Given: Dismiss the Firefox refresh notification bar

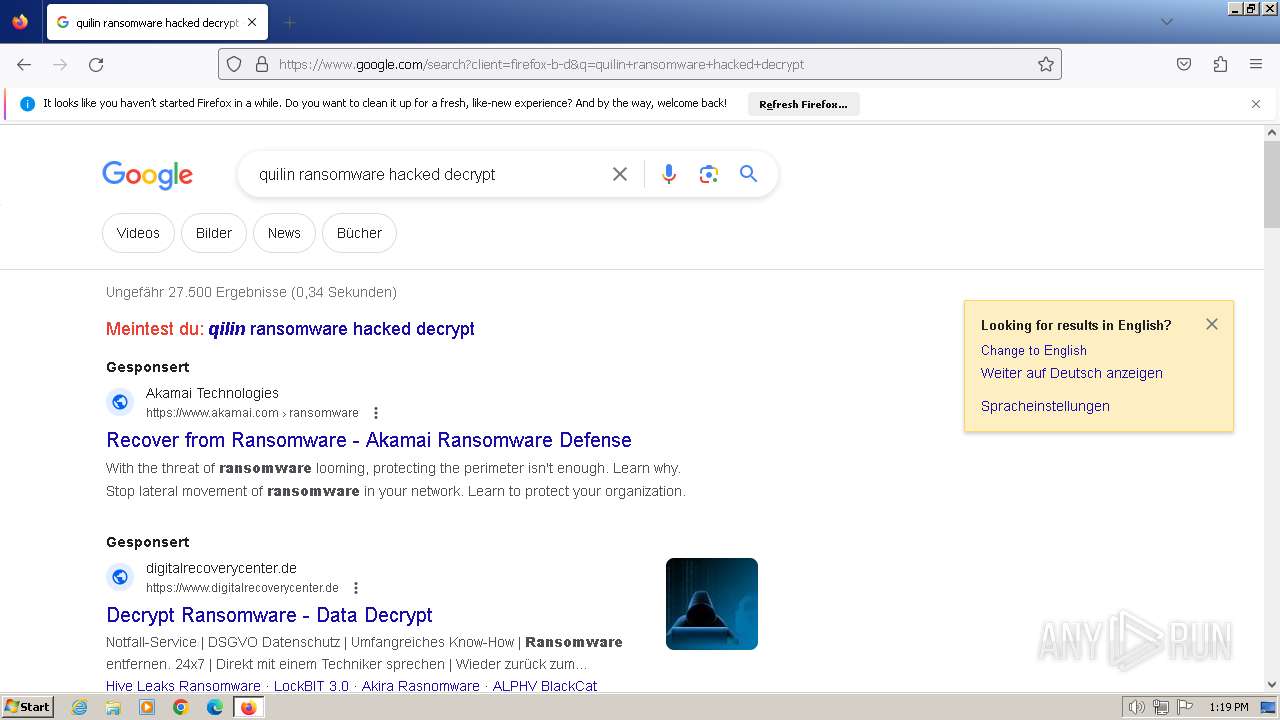Looking at the screenshot, I should [x=1256, y=104].
